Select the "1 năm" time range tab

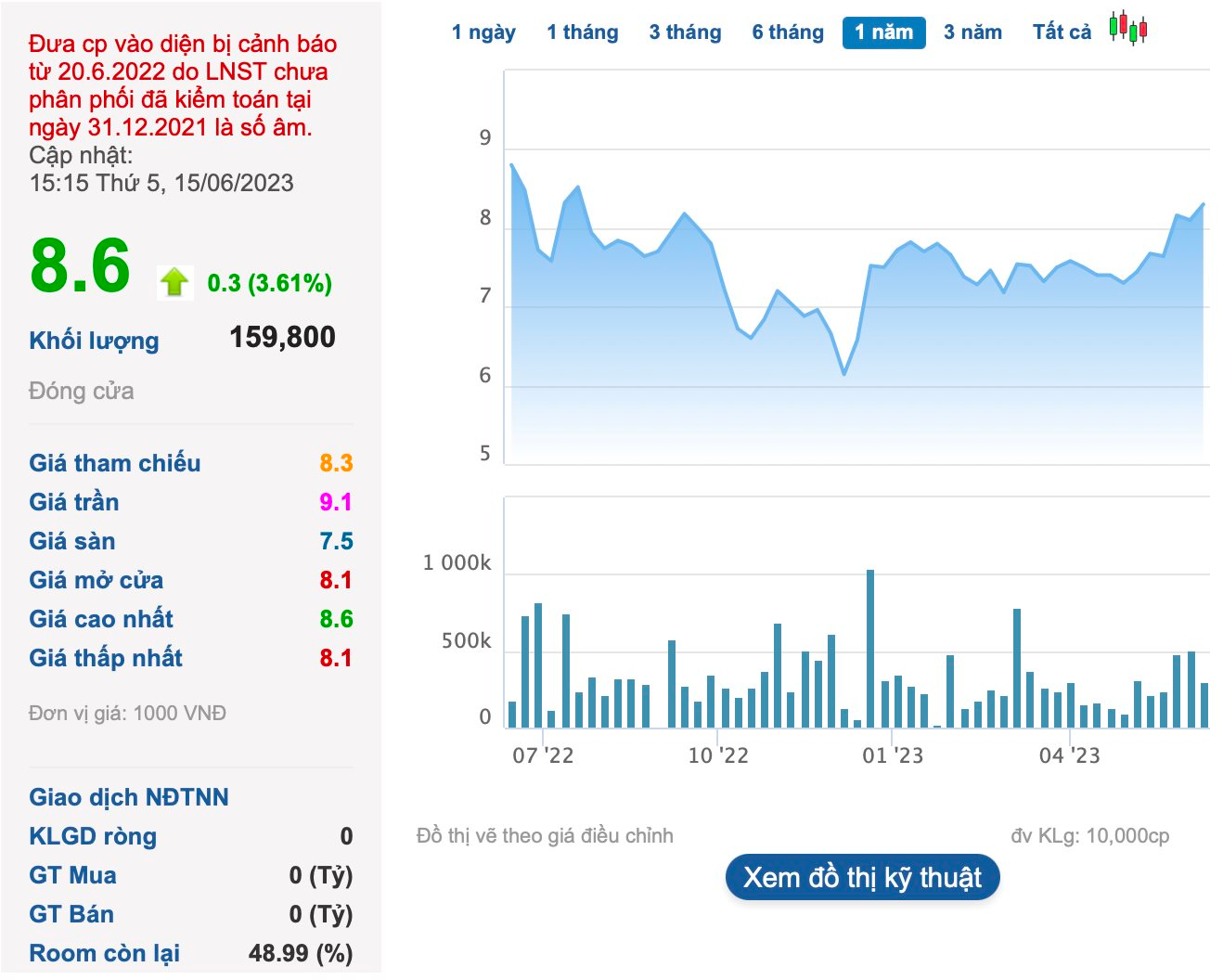click(884, 32)
